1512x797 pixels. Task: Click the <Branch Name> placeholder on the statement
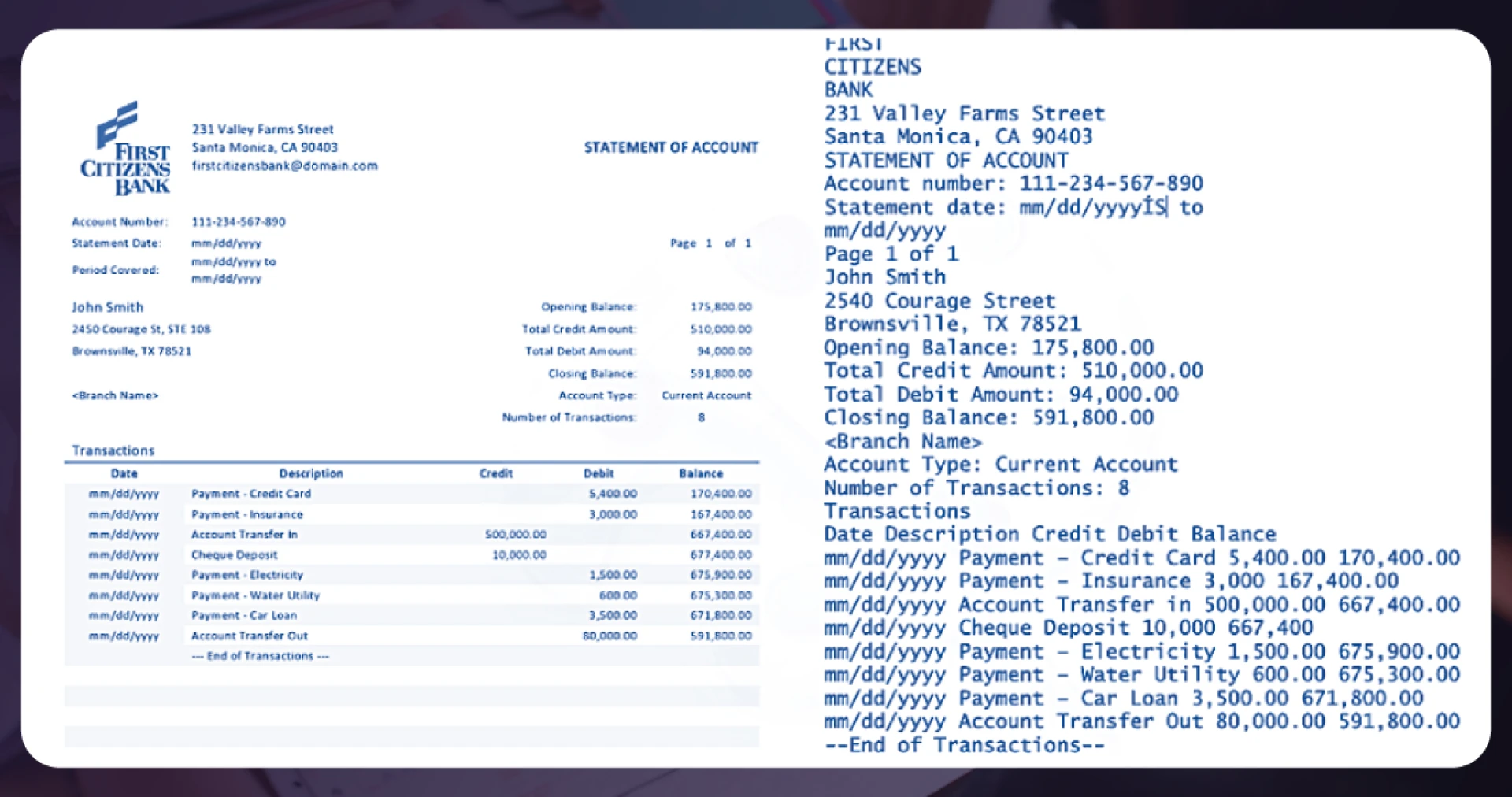coord(115,395)
